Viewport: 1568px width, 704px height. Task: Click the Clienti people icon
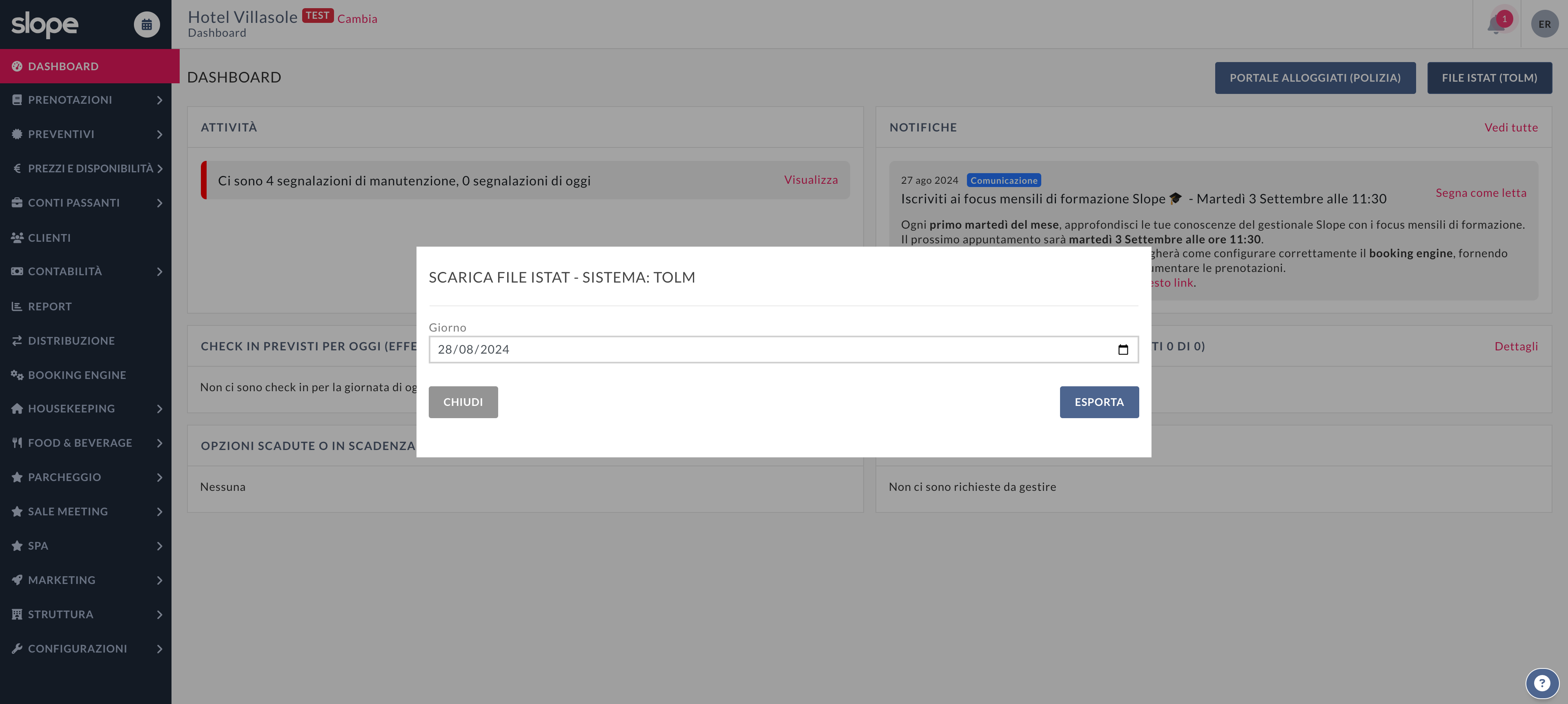tap(17, 237)
